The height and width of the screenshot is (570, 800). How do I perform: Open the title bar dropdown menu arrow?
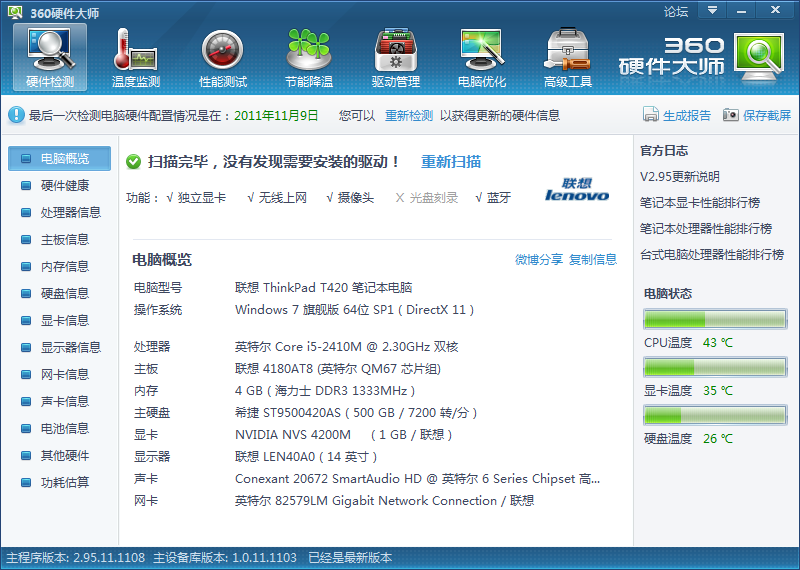(712, 10)
